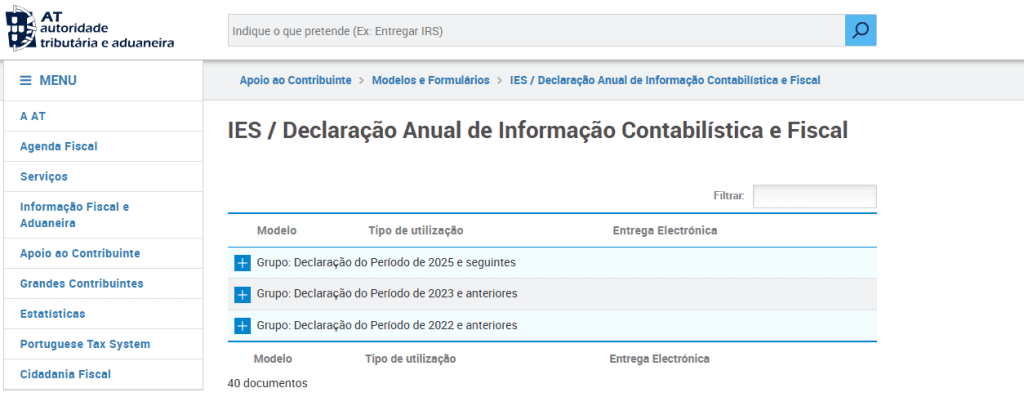This screenshot has height=406, width=1024.
Task: Open Agenda Fiscal in sidebar
Action: 59,146
